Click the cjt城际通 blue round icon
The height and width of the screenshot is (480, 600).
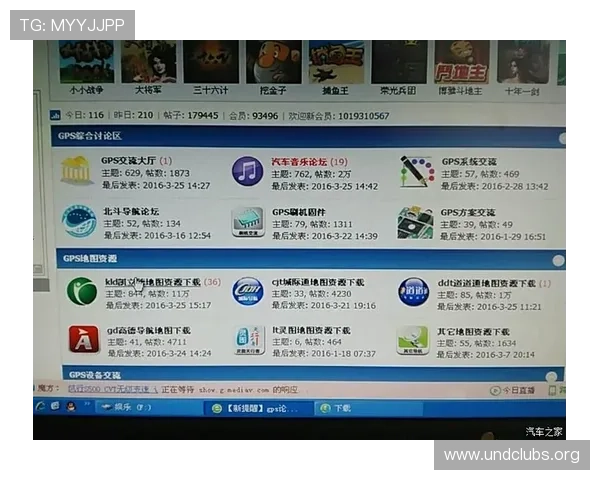tap(248, 292)
